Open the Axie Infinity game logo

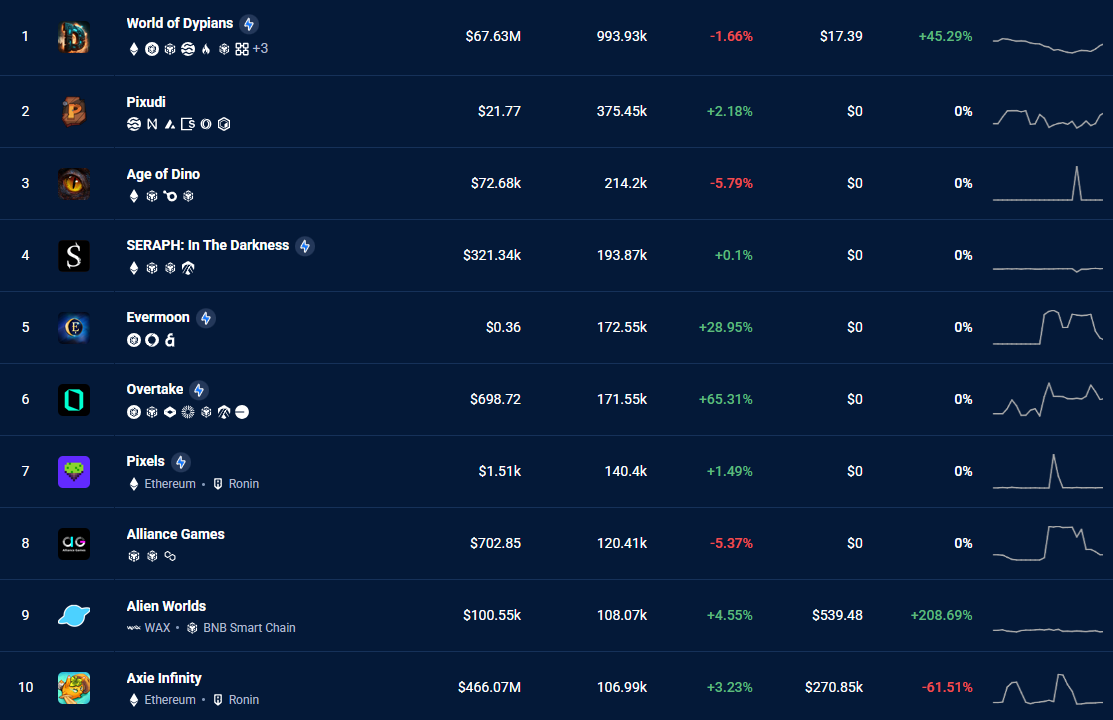(74, 687)
